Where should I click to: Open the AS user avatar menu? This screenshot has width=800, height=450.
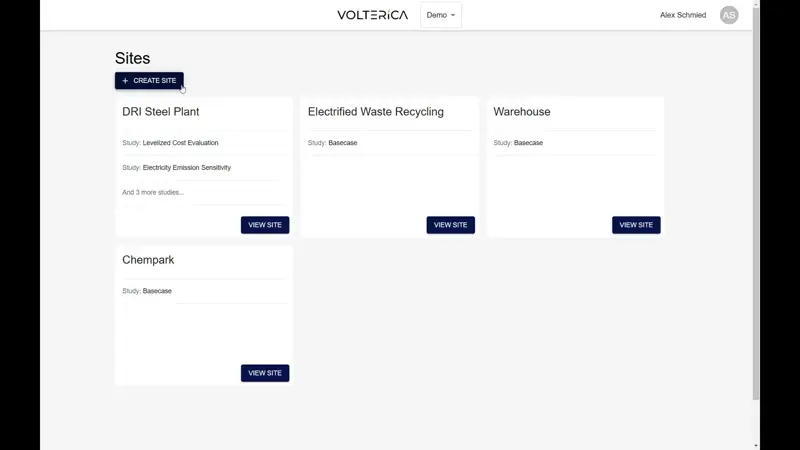pyautogui.click(x=729, y=15)
